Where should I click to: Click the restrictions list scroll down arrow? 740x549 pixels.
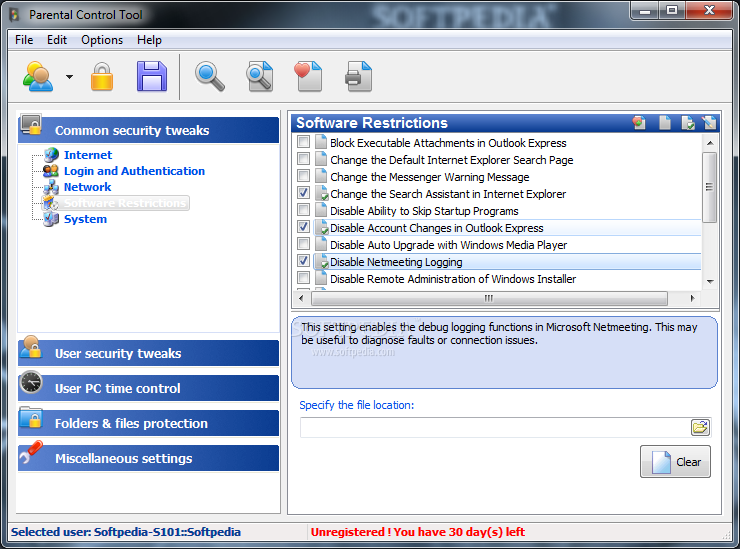click(x=709, y=281)
